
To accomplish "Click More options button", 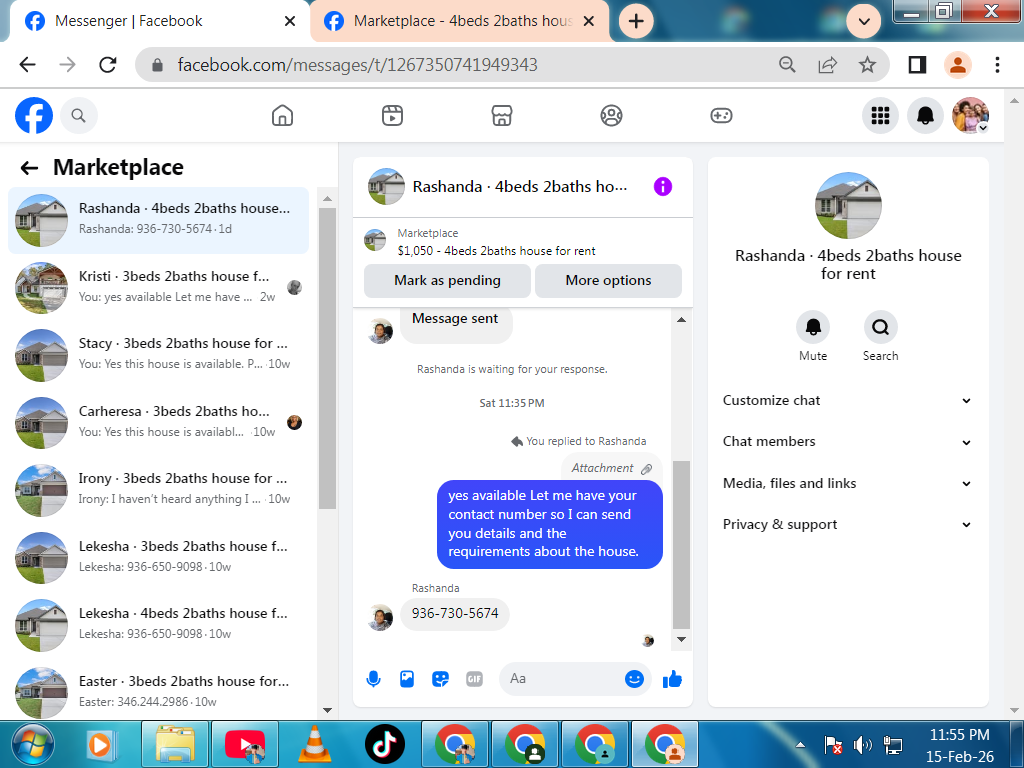I will coord(608,281).
